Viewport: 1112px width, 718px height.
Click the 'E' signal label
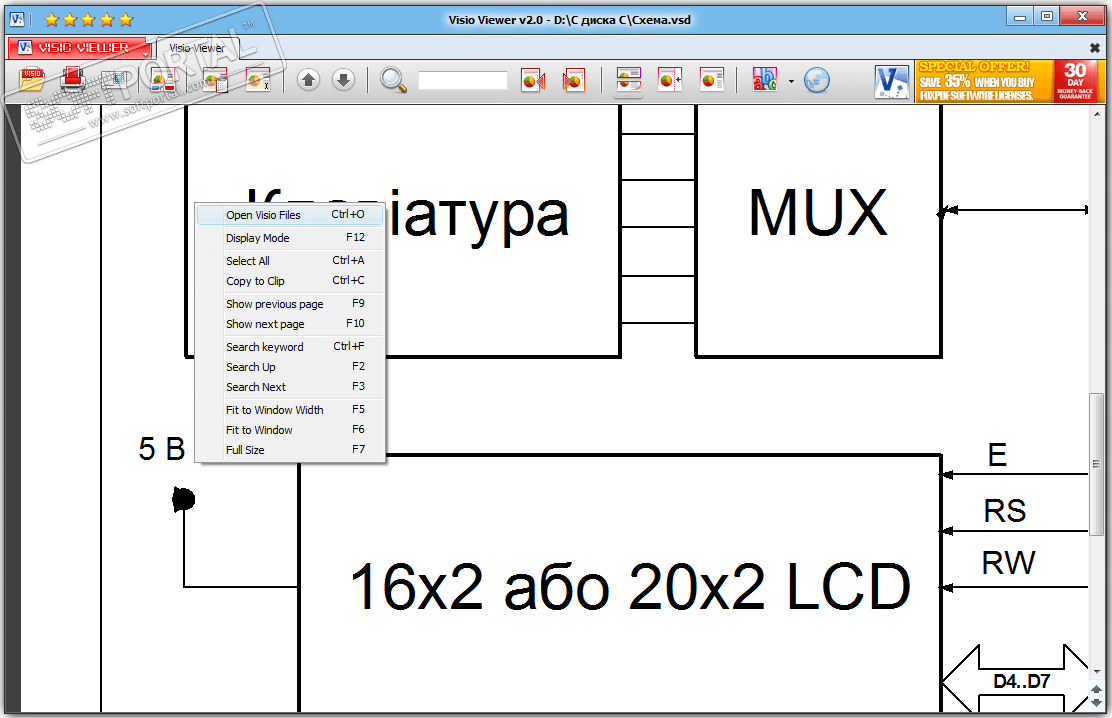[x=997, y=455]
